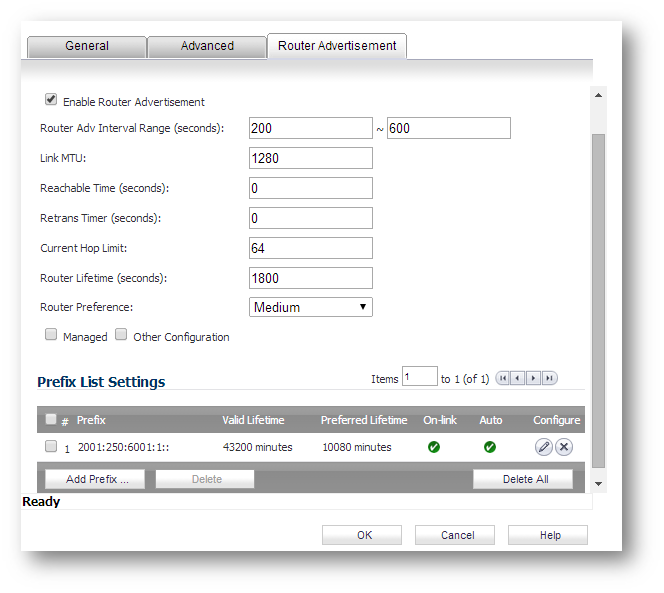Edit the 2001:250:6001:1:: prefix entry
The height and width of the screenshot is (593, 664).
click(544, 447)
